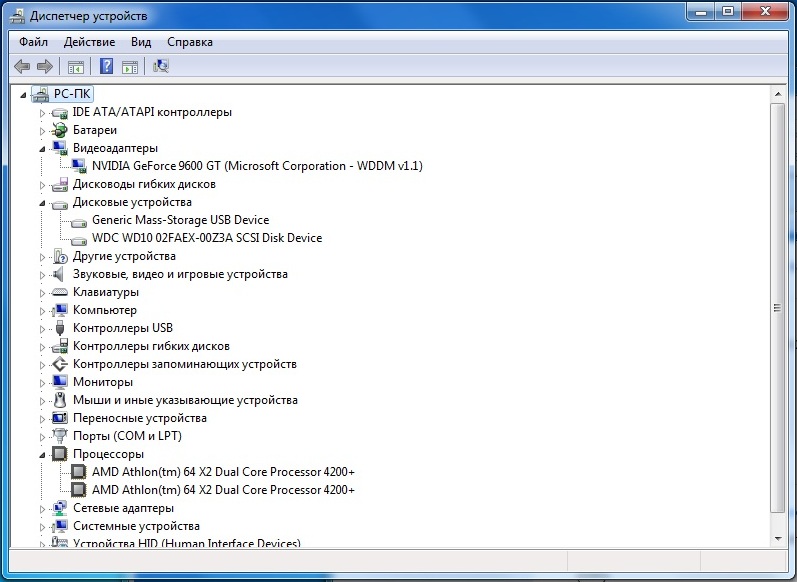Expand the Мониторы node
797x582 pixels.
[43, 382]
